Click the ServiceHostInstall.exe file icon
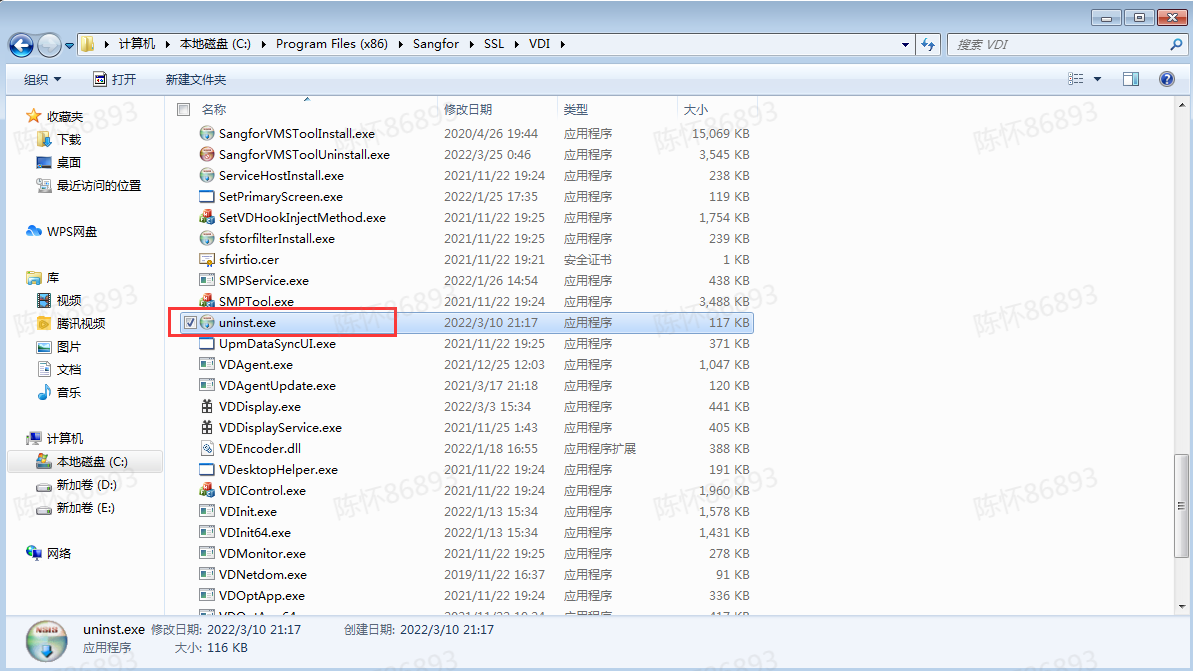This screenshot has width=1193, height=671. 207,175
